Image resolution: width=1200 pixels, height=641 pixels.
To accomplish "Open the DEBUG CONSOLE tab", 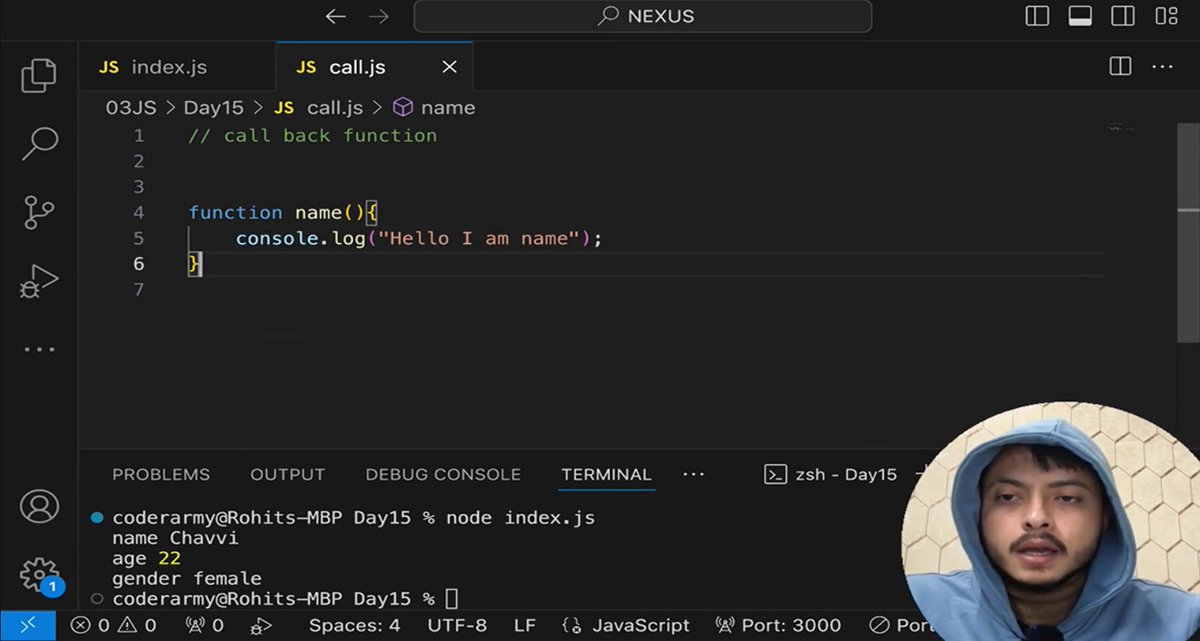I will [443, 475].
